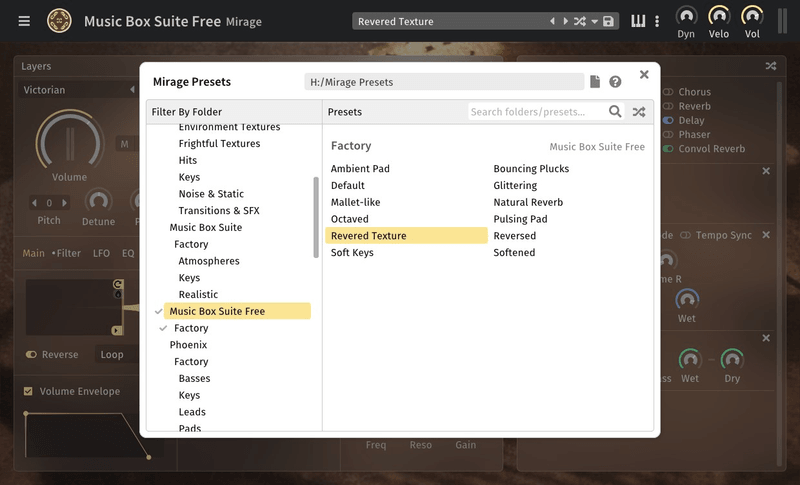Switch to the Main layer tab
The image size is (800, 485).
click(x=33, y=253)
